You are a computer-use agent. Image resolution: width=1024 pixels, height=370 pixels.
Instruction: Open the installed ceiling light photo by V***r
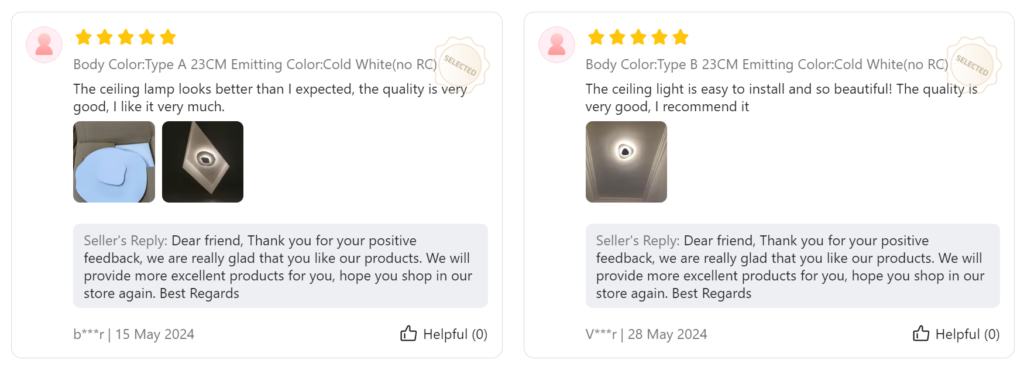pos(626,162)
